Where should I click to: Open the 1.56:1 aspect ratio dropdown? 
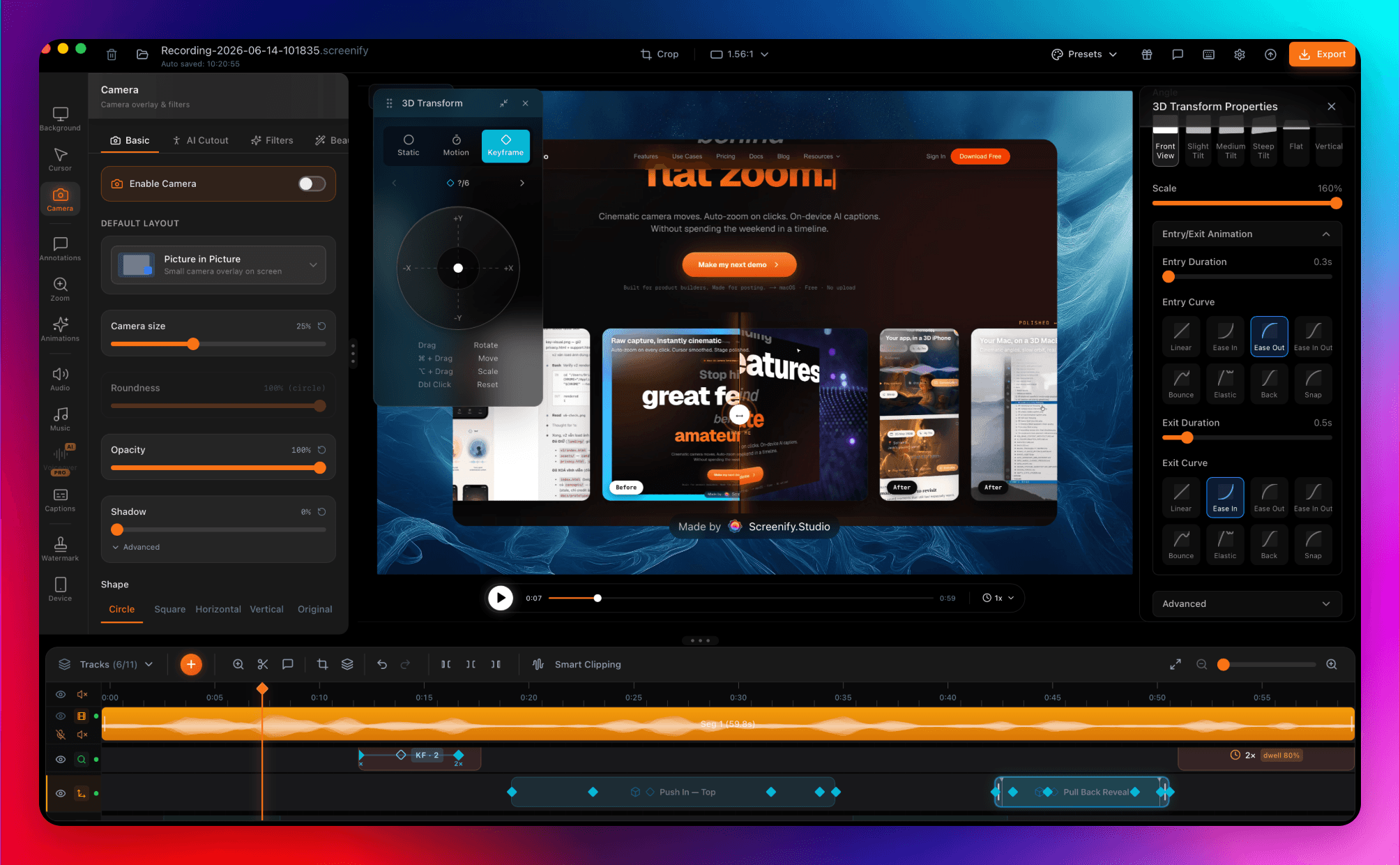tap(739, 54)
